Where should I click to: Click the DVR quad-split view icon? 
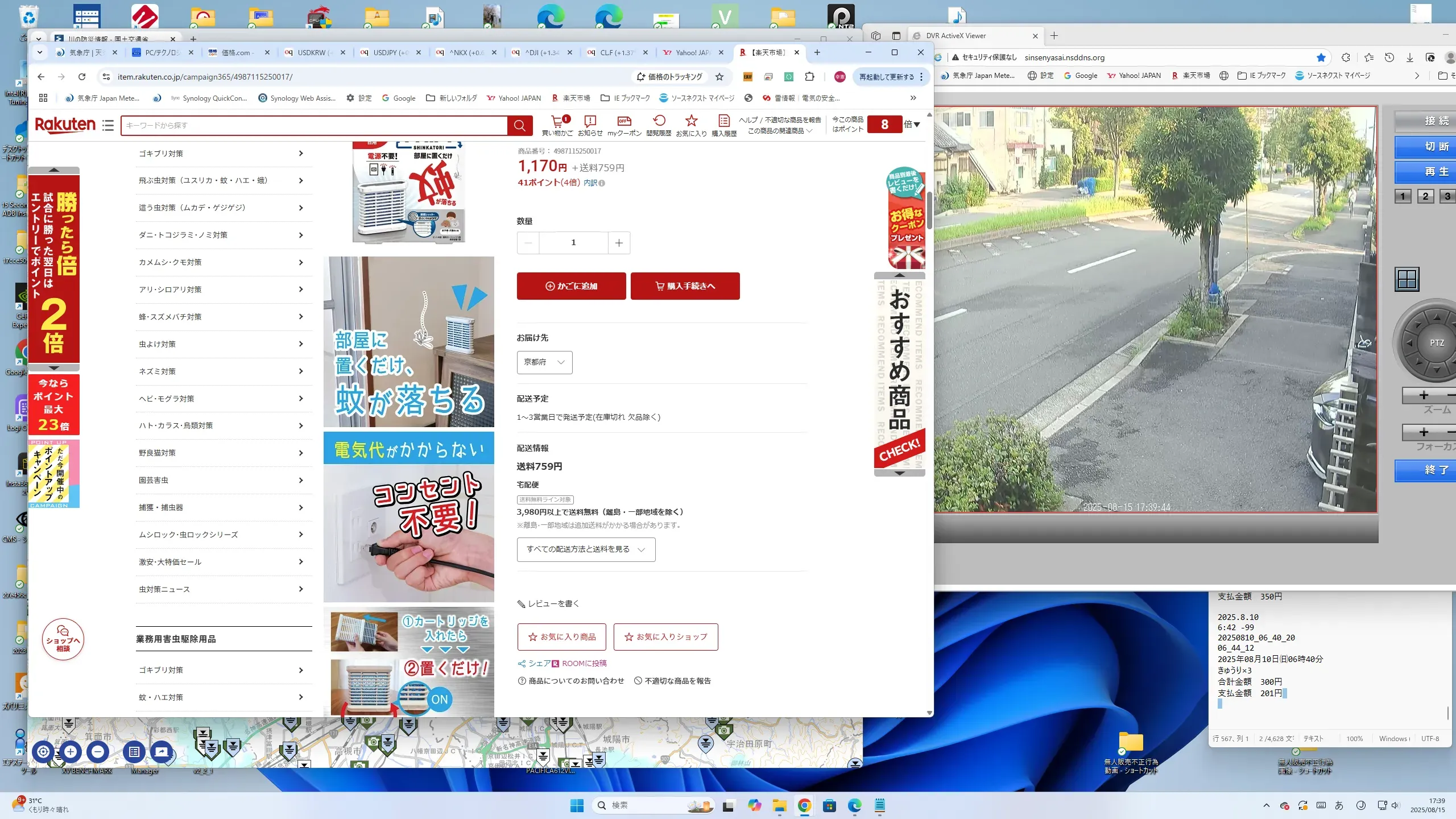(1407, 279)
